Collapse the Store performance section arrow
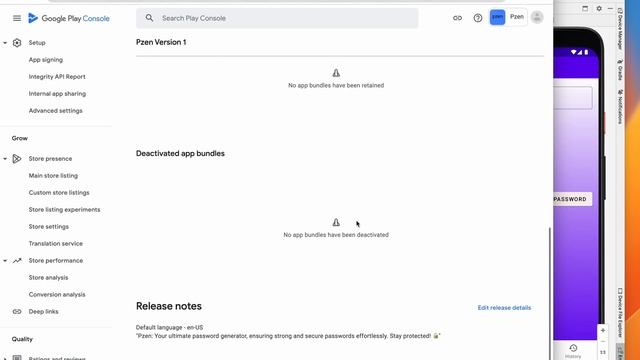 click(5, 260)
